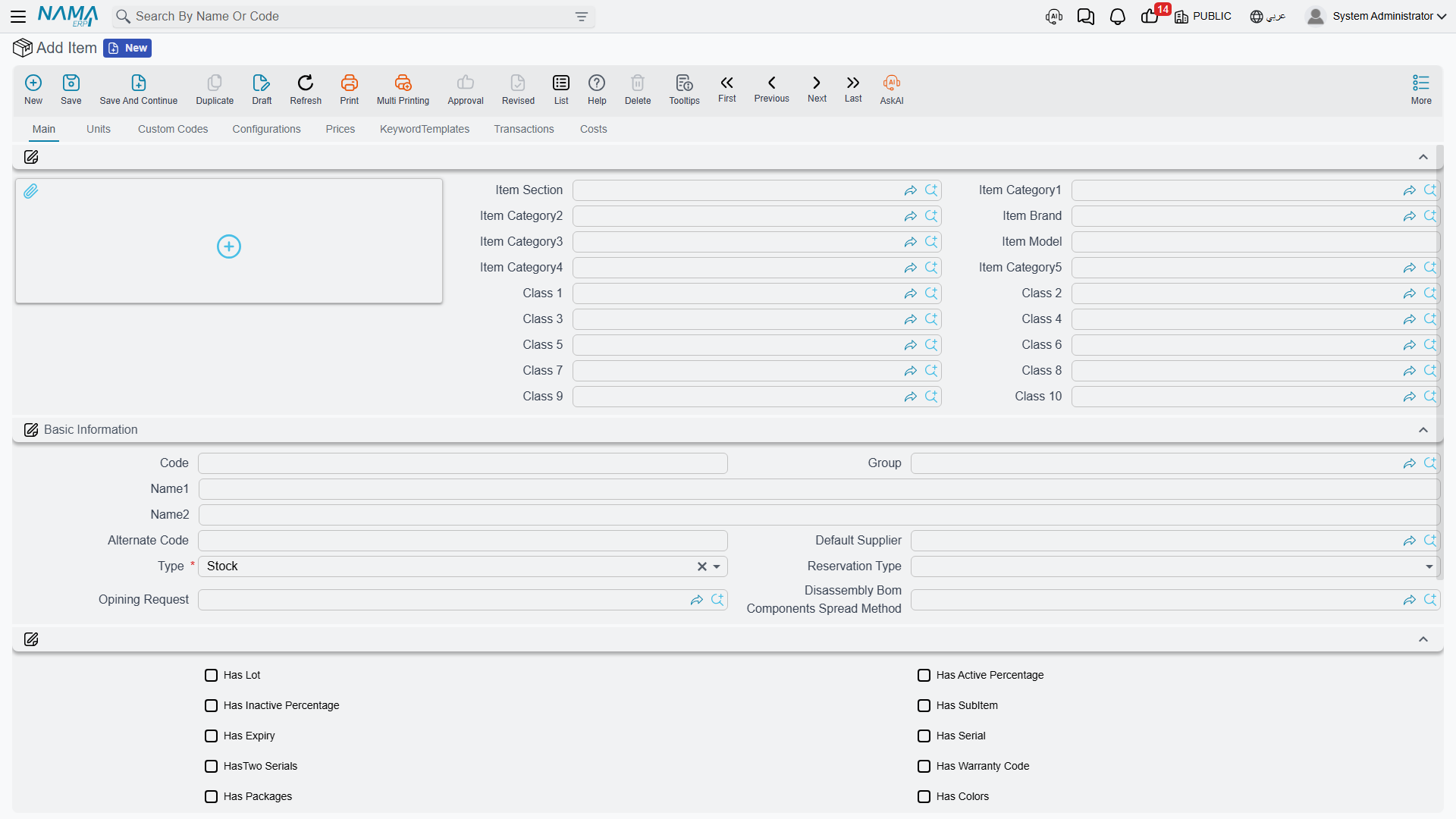The width and height of the screenshot is (1456, 819).
Task: Enable Has SubItem checkbox
Action: coord(924,705)
